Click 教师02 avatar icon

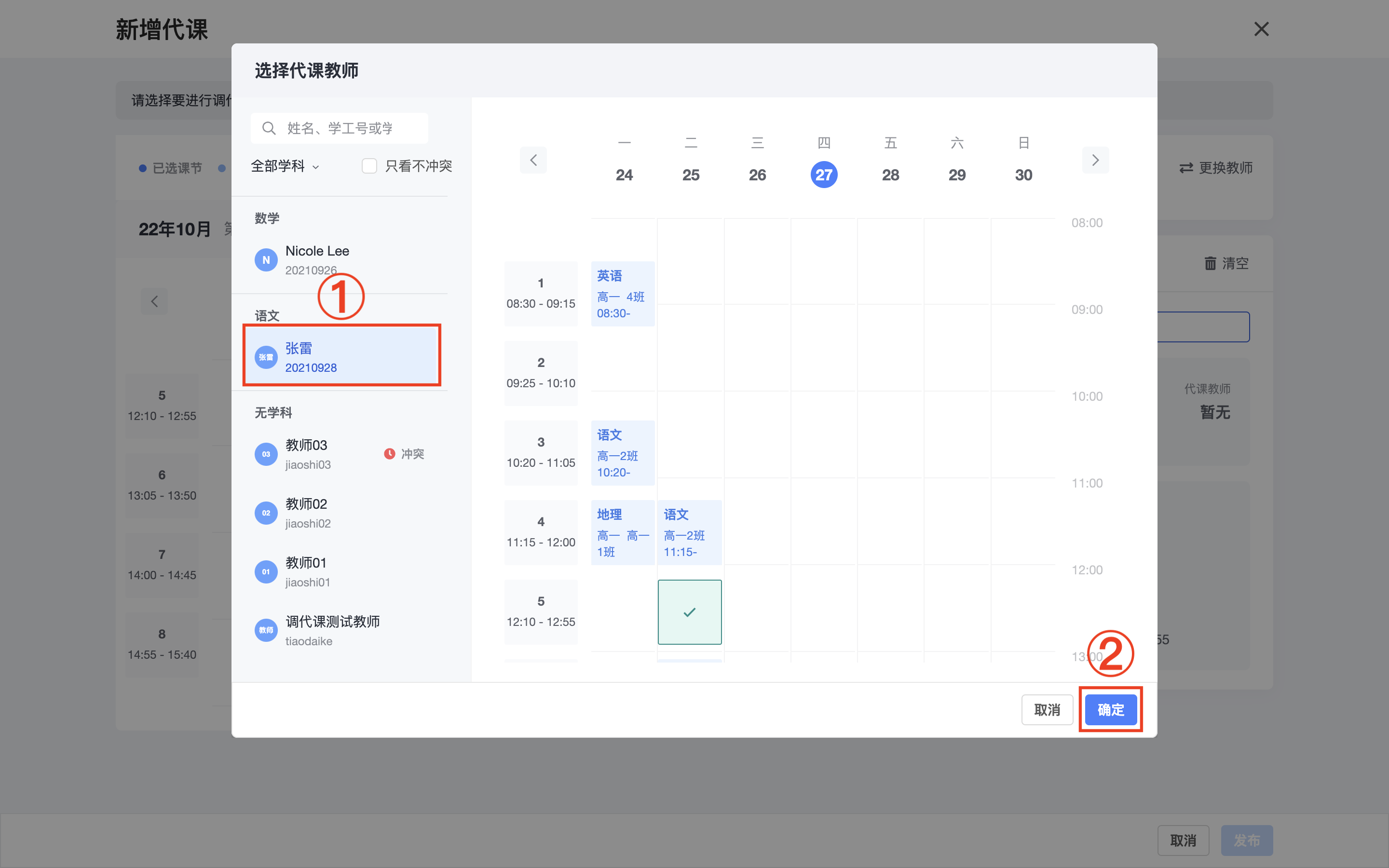(x=266, y=513)
